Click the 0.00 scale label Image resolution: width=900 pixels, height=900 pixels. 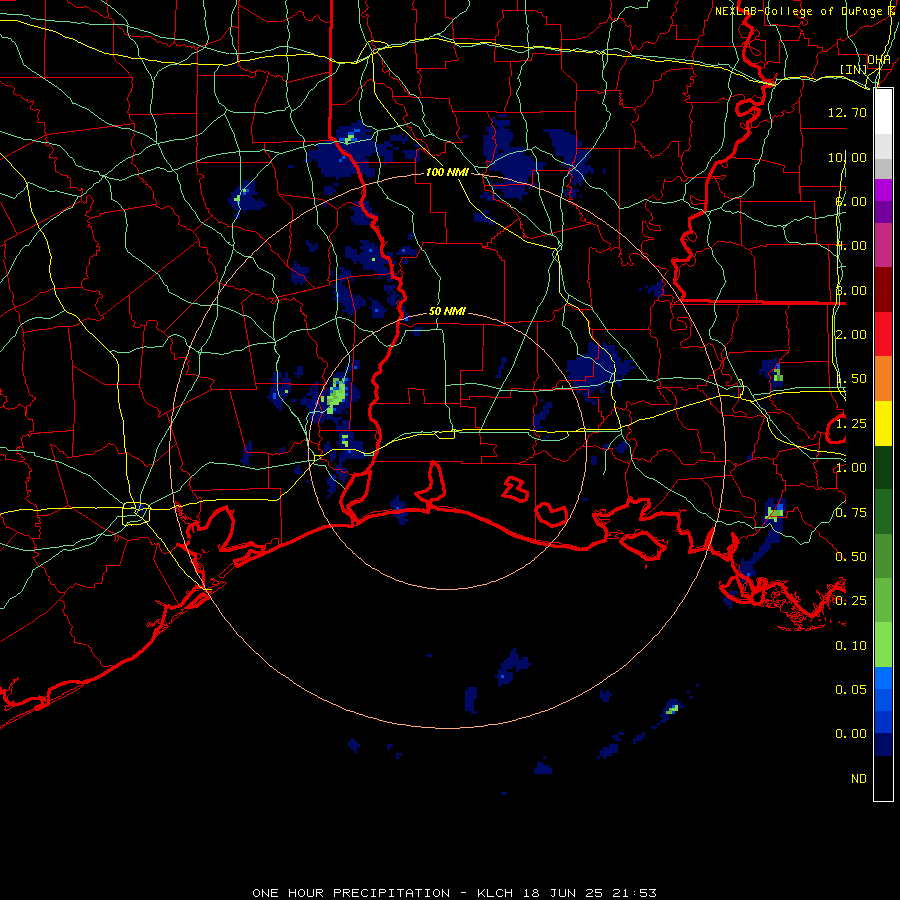(851, 734)
